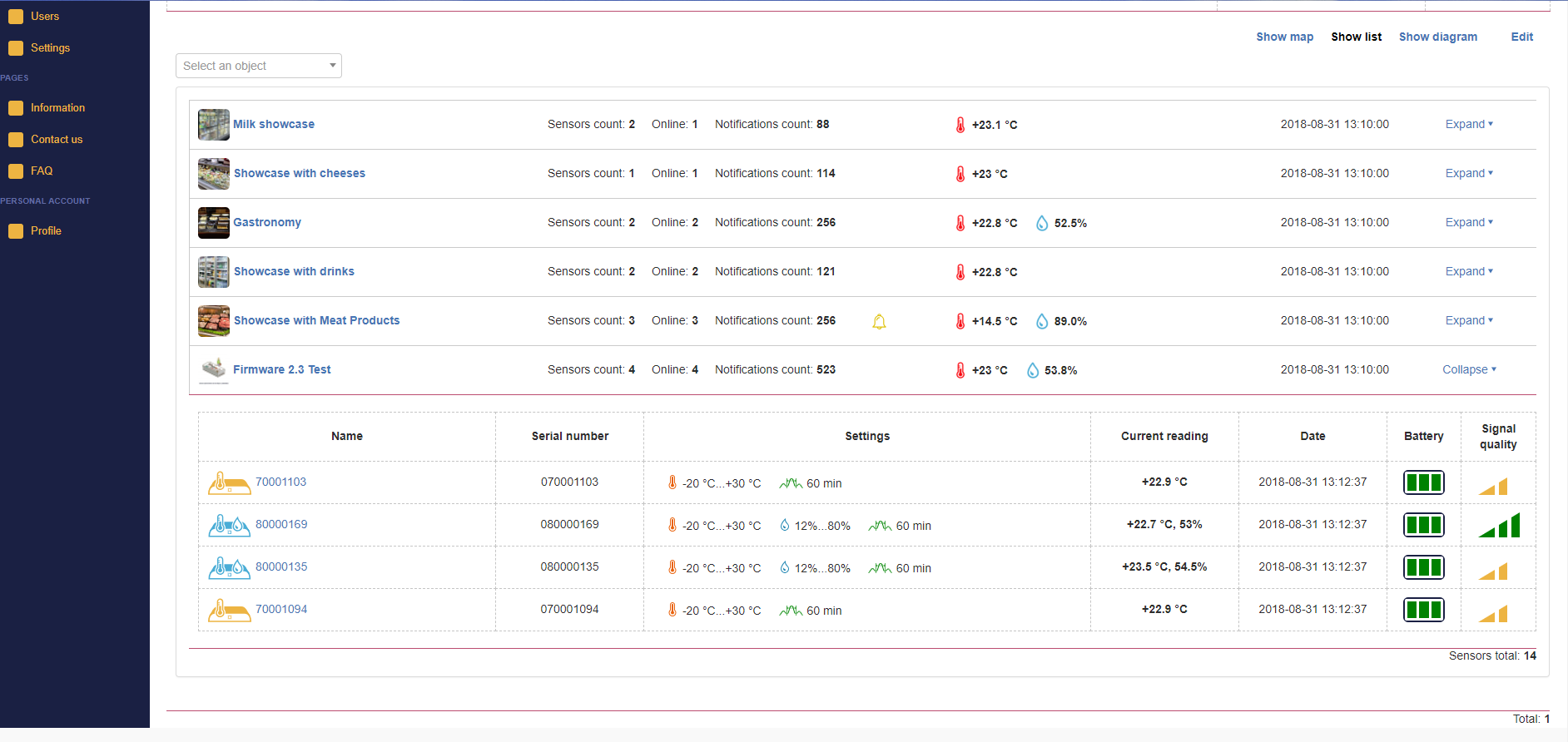Click battery indicator for sensor 70001103
This screenshot has height=742, width=1568.
[x=1424, y=482]
